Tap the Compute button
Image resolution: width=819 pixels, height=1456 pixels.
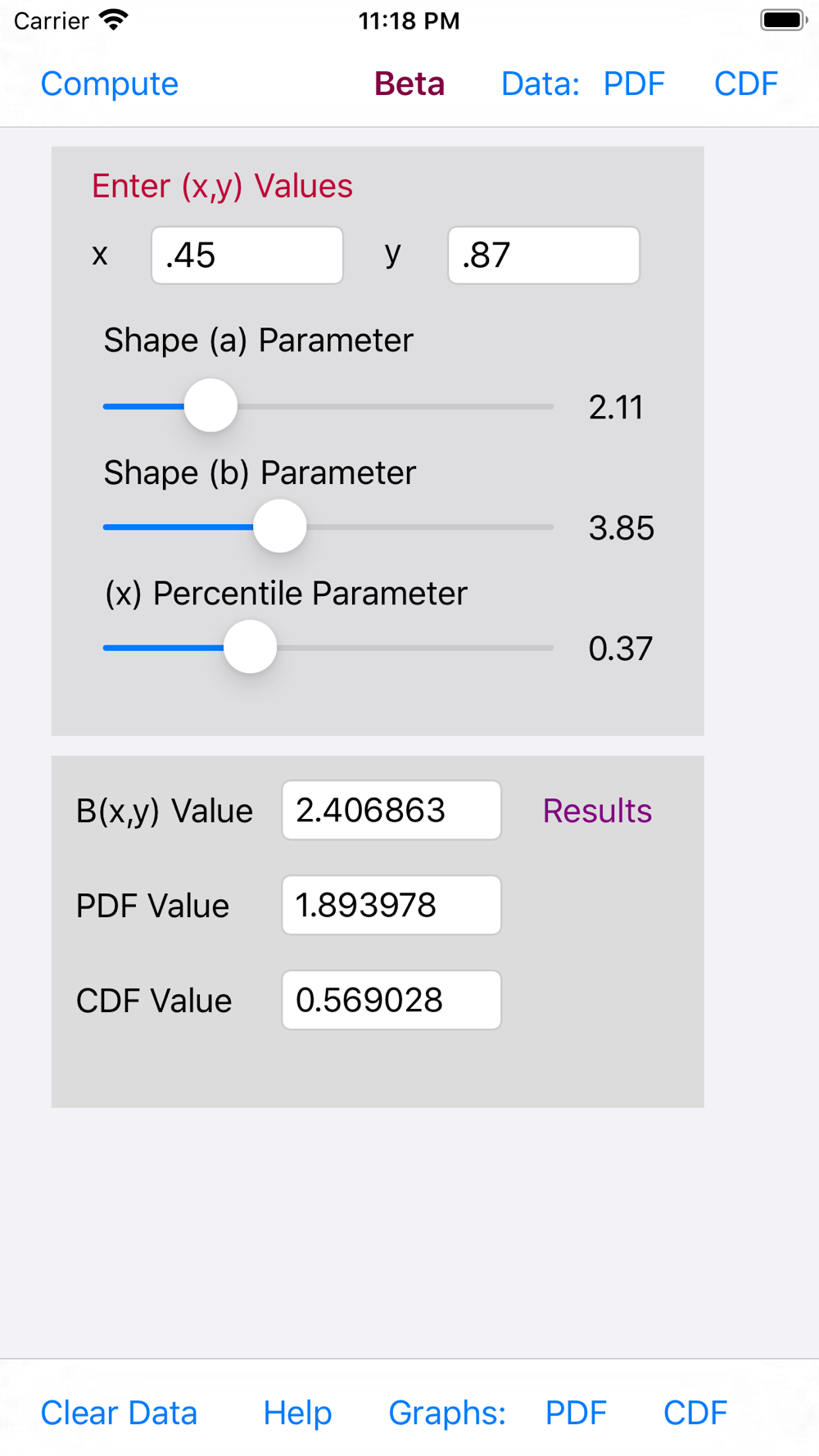(109, 84)
